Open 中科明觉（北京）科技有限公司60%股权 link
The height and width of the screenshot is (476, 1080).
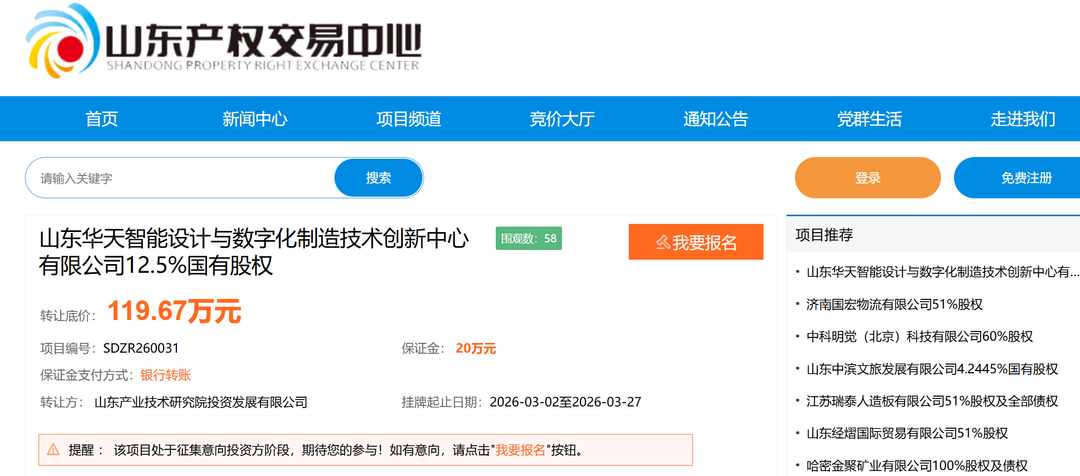919,336
